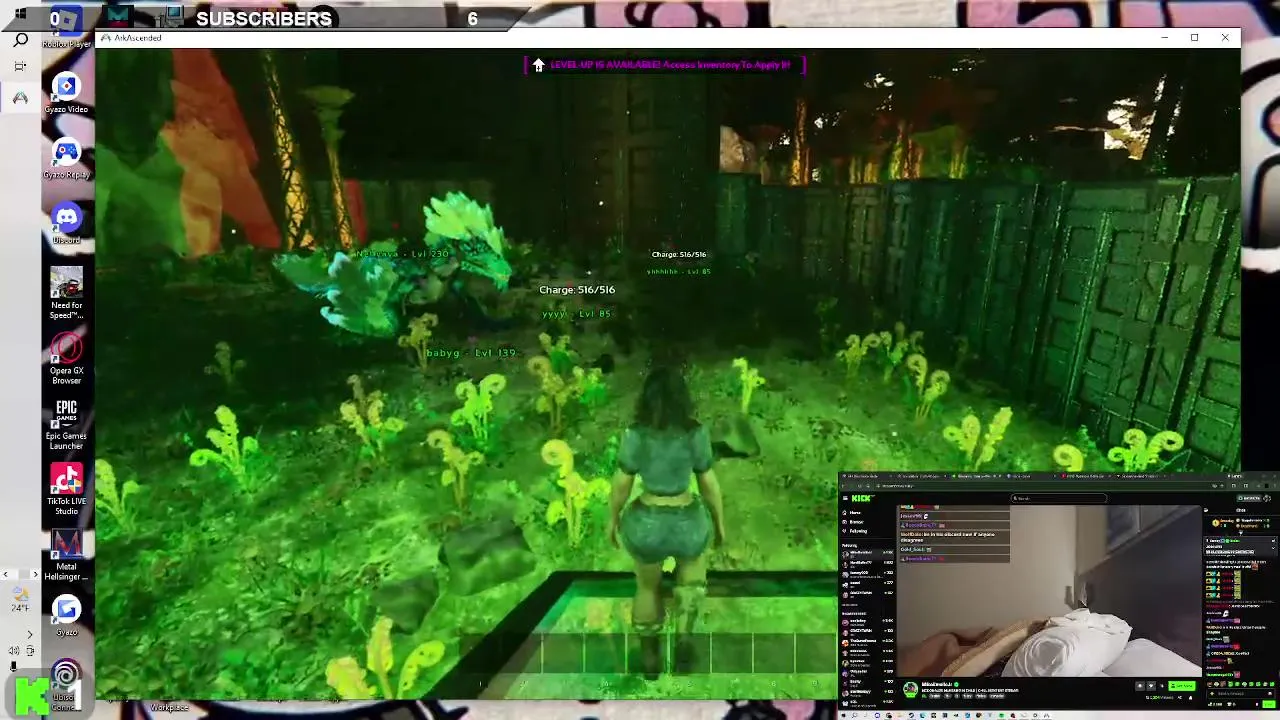The height and width of the screenshot is (720, 1280).
Task: Expand hidden system tray icons chevron
Action: tap(29, 634)
